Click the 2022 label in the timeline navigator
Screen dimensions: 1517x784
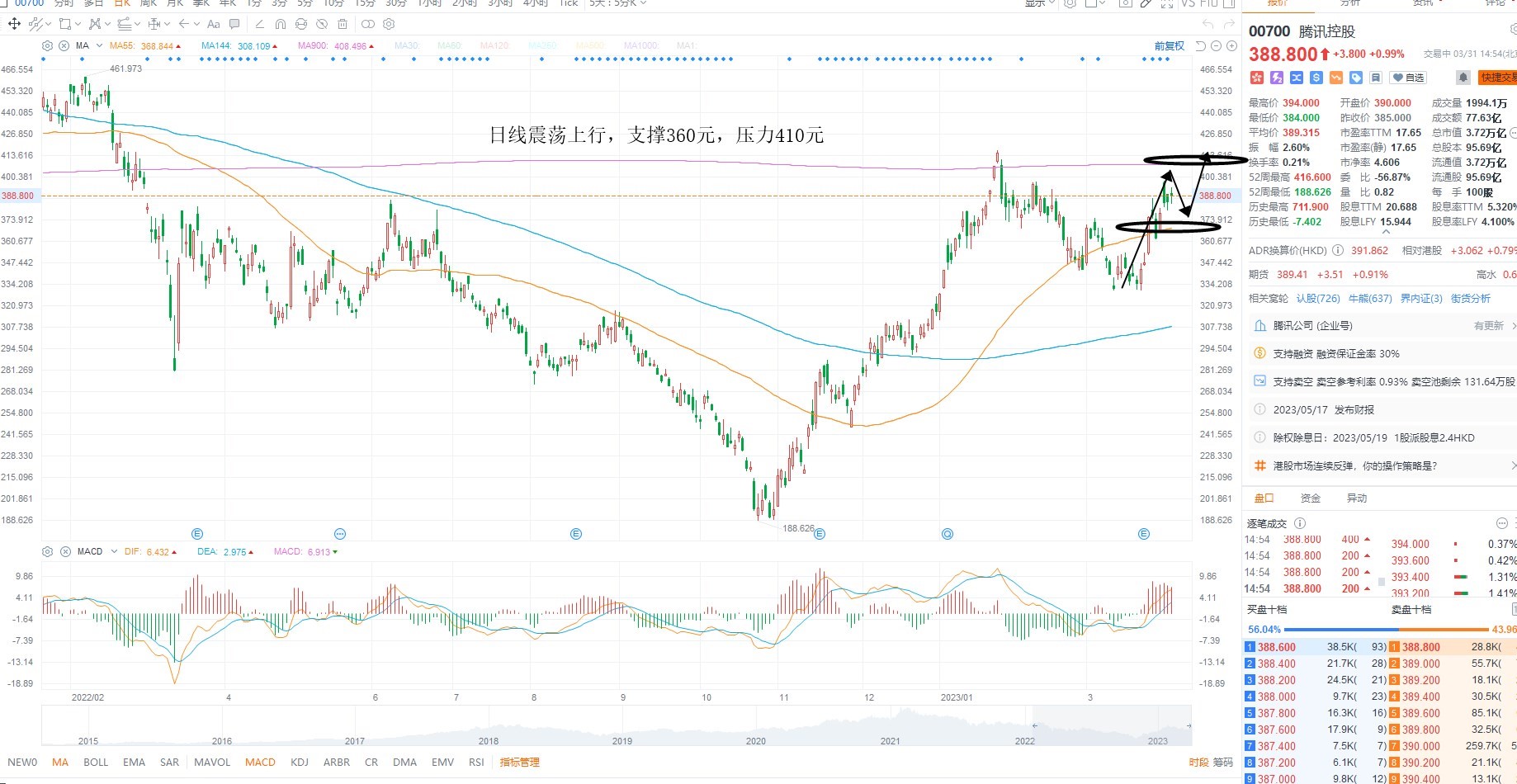pos(1024,740)
